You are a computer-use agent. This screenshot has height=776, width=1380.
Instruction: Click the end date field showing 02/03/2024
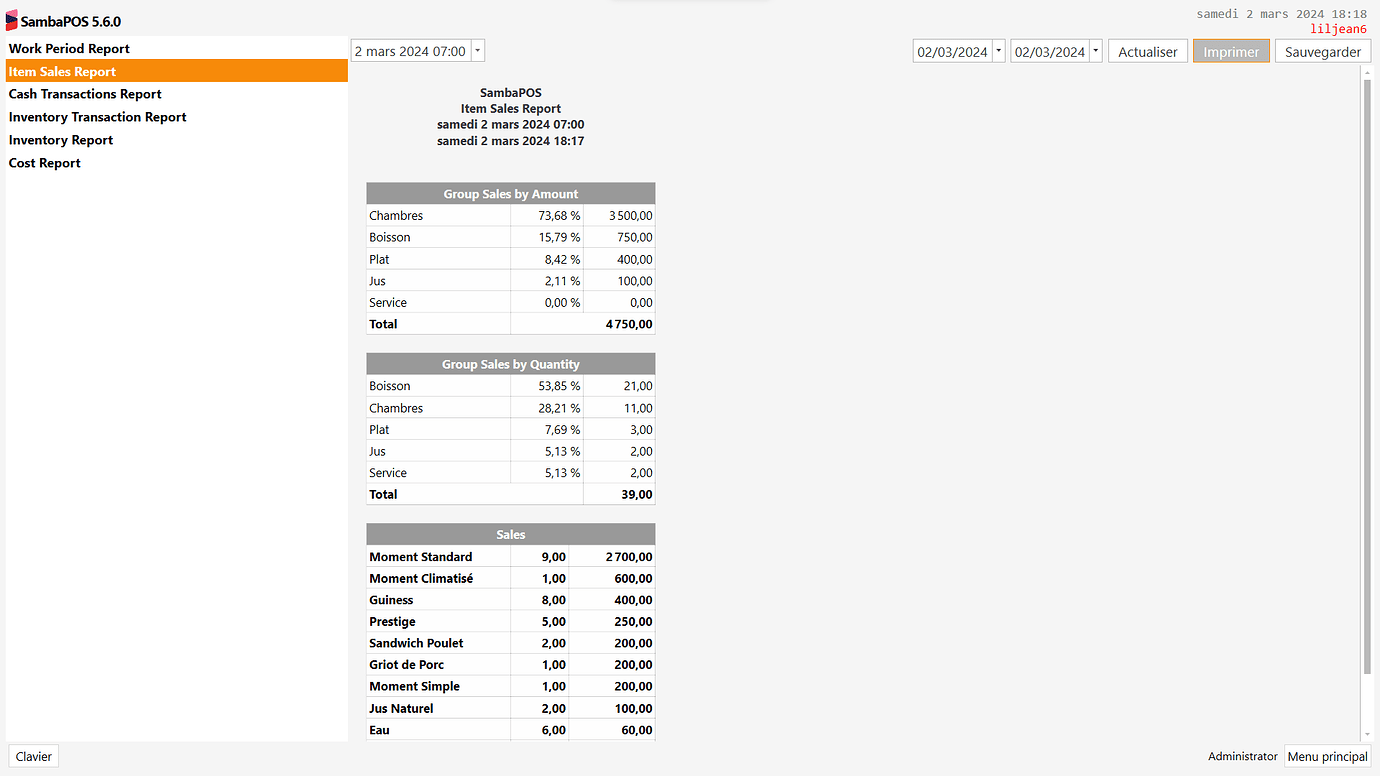point(1048,50)
